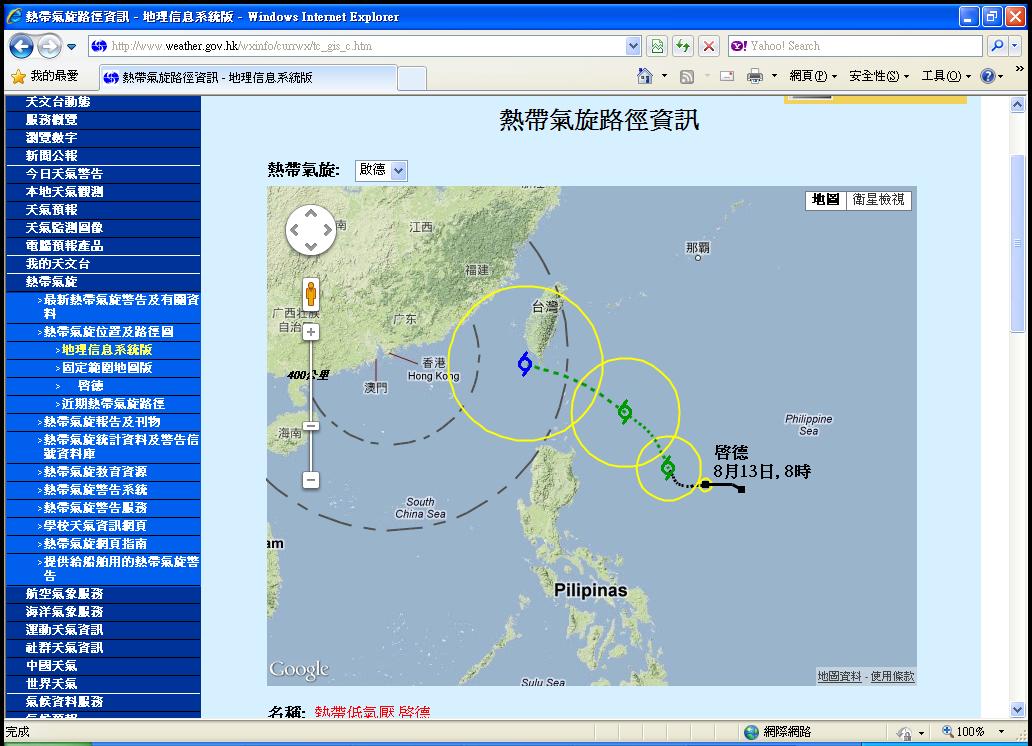This screenshot has width=1032, height=746.
Task: Open the browser Home page icon
Action: coord(646,76)
